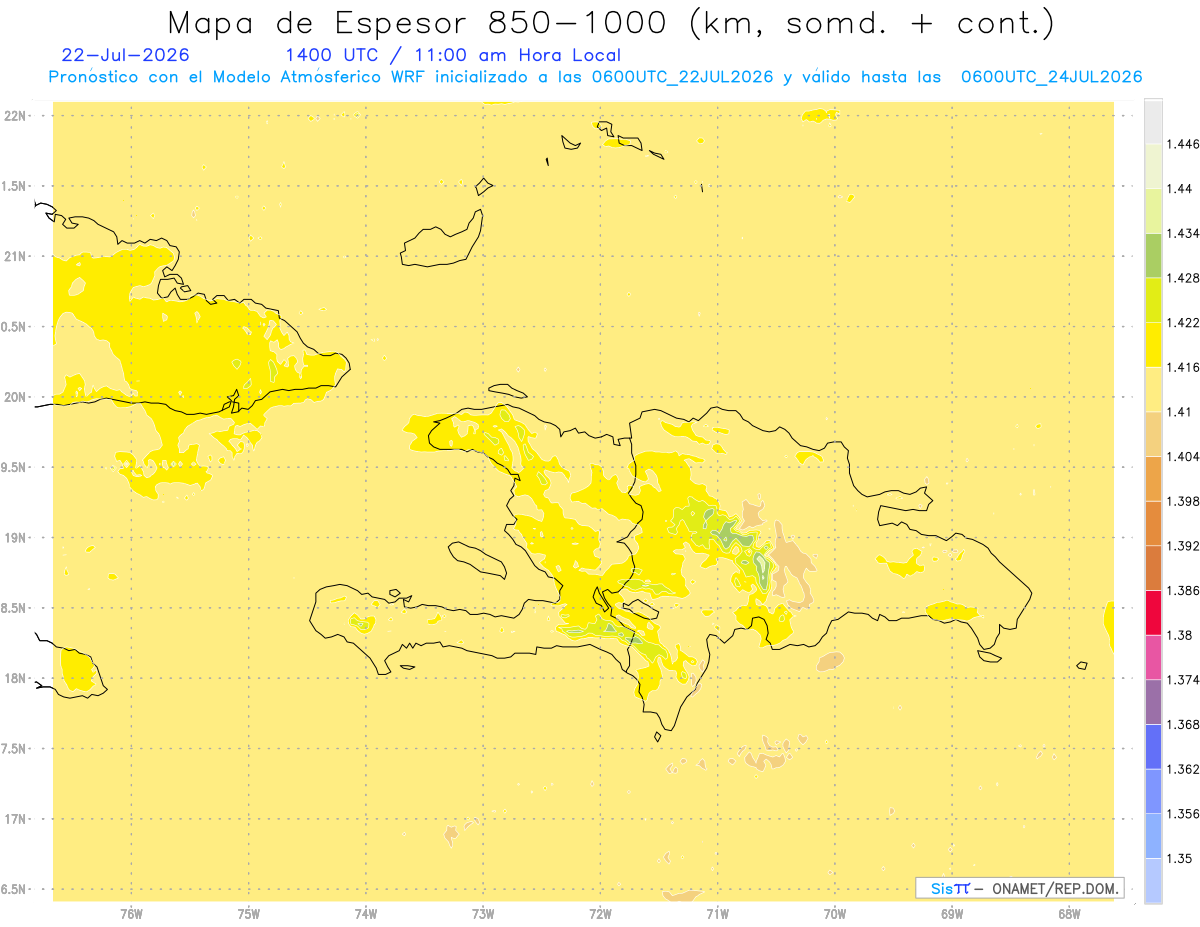Click the 20N latitude label
1200x927 pixels.
point(15,397)
